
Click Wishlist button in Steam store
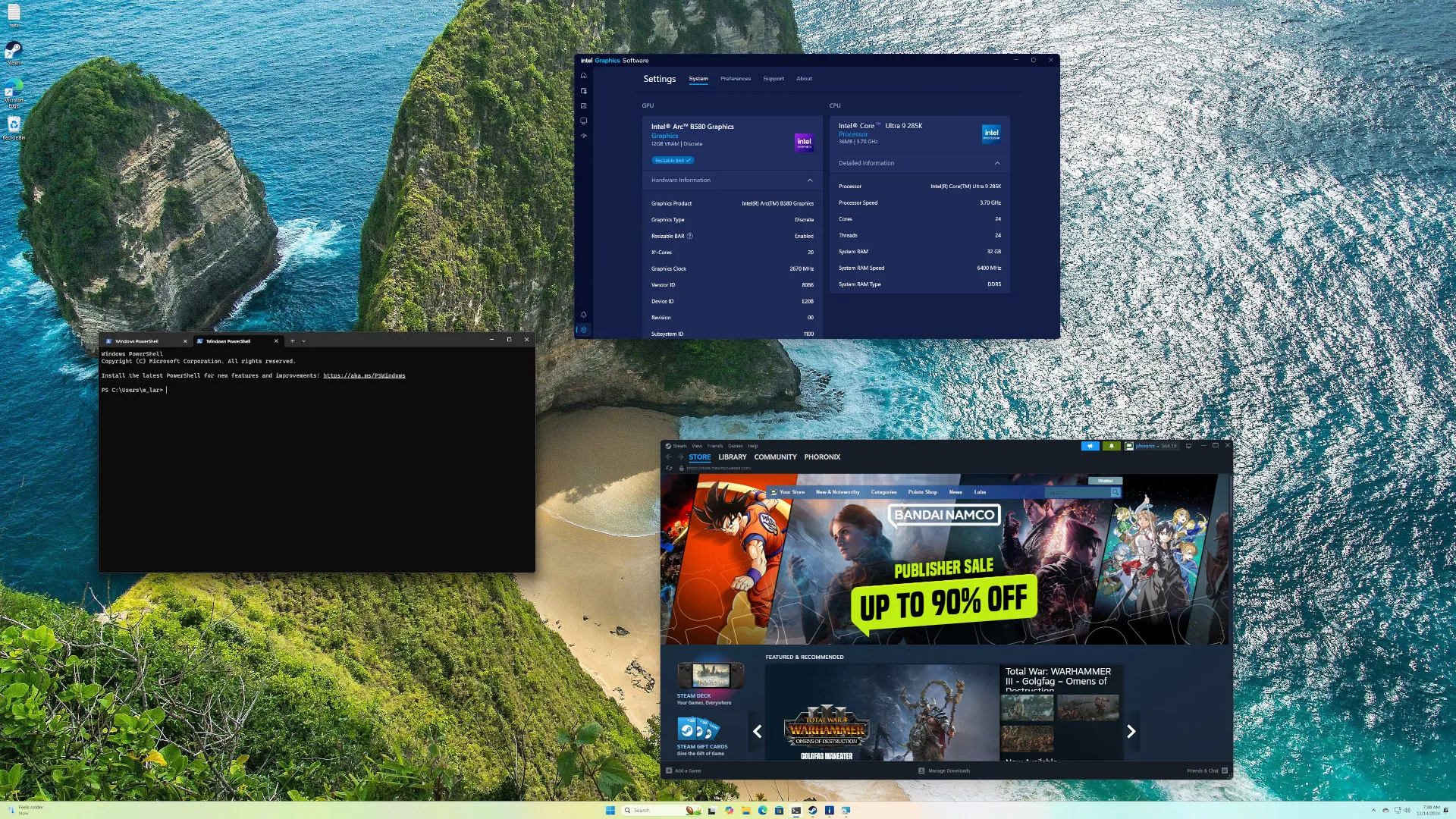[1105, 481]
